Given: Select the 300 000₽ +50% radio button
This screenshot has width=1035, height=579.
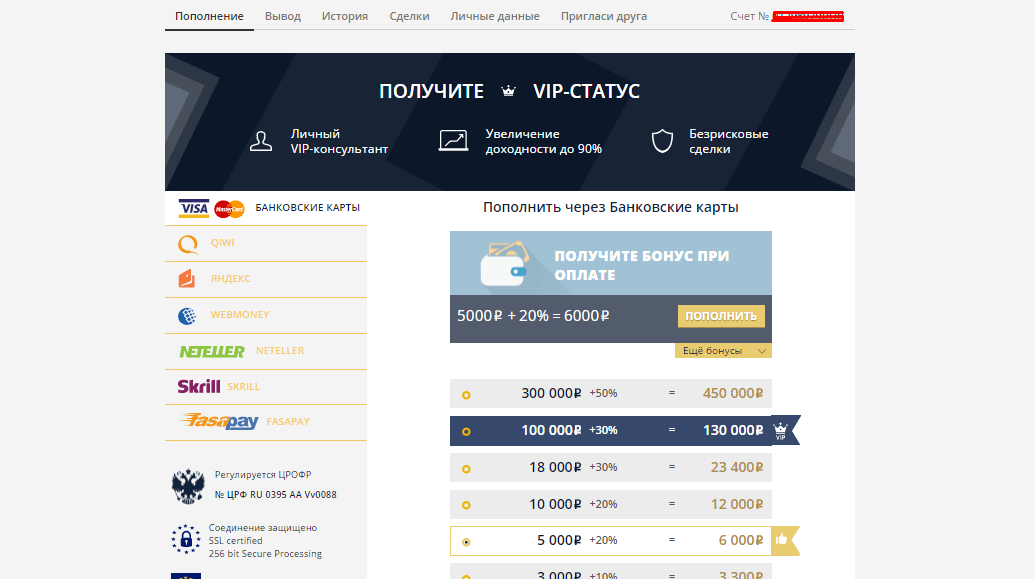Looking at the screenshot, I should [466, 395].
